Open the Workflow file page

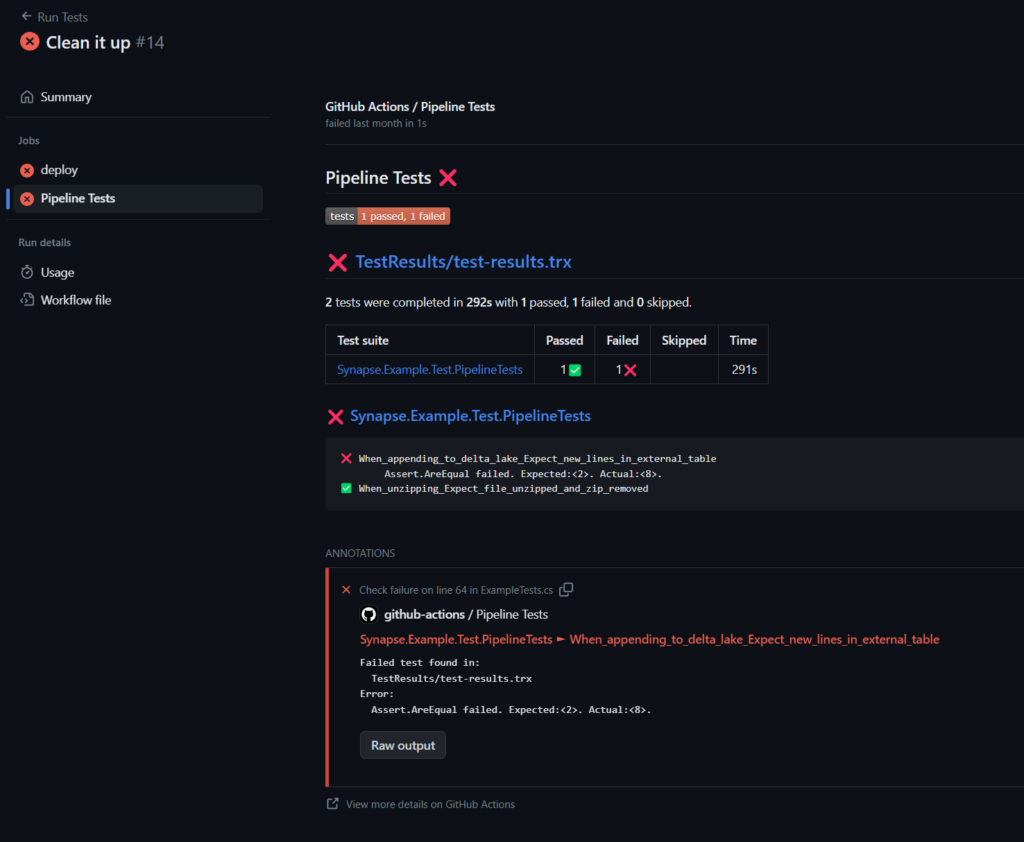[76, 300]
